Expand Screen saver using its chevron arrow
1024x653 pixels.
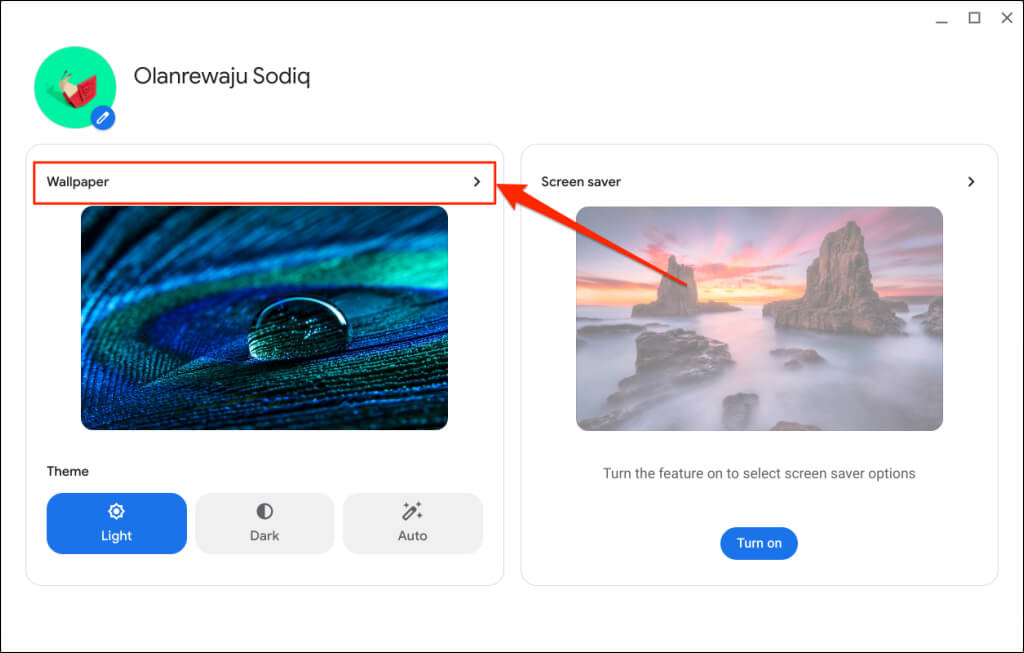click(971, 182)
